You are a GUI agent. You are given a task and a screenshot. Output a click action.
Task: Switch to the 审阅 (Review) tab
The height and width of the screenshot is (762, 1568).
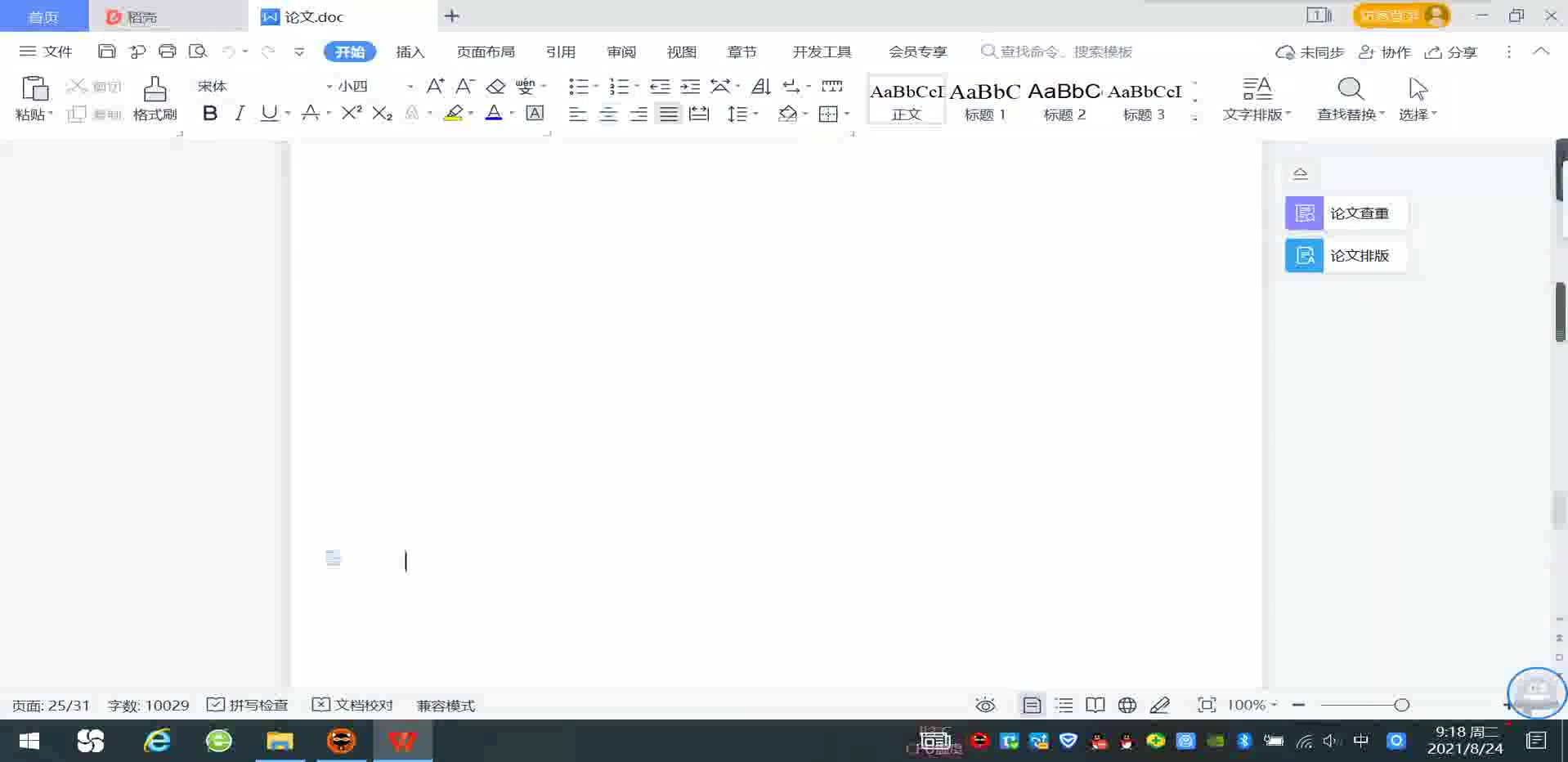tap(621, 52)
